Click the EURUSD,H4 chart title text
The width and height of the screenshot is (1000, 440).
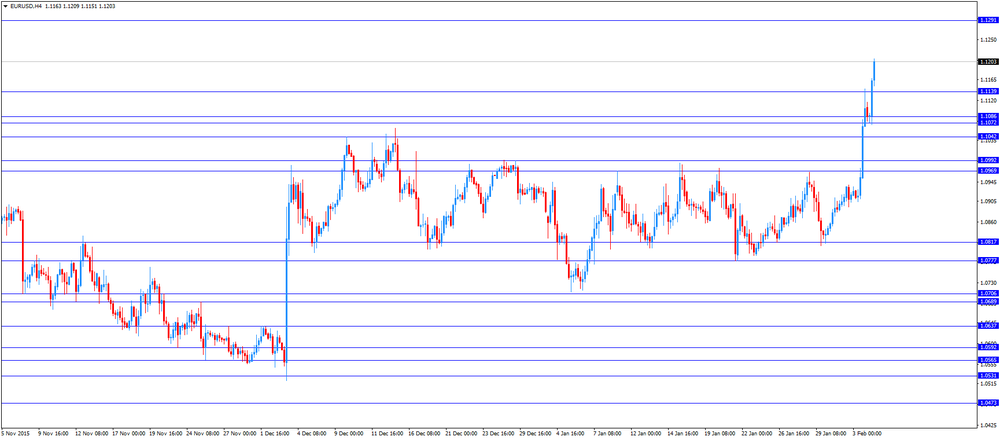click(x=26, y=5)
